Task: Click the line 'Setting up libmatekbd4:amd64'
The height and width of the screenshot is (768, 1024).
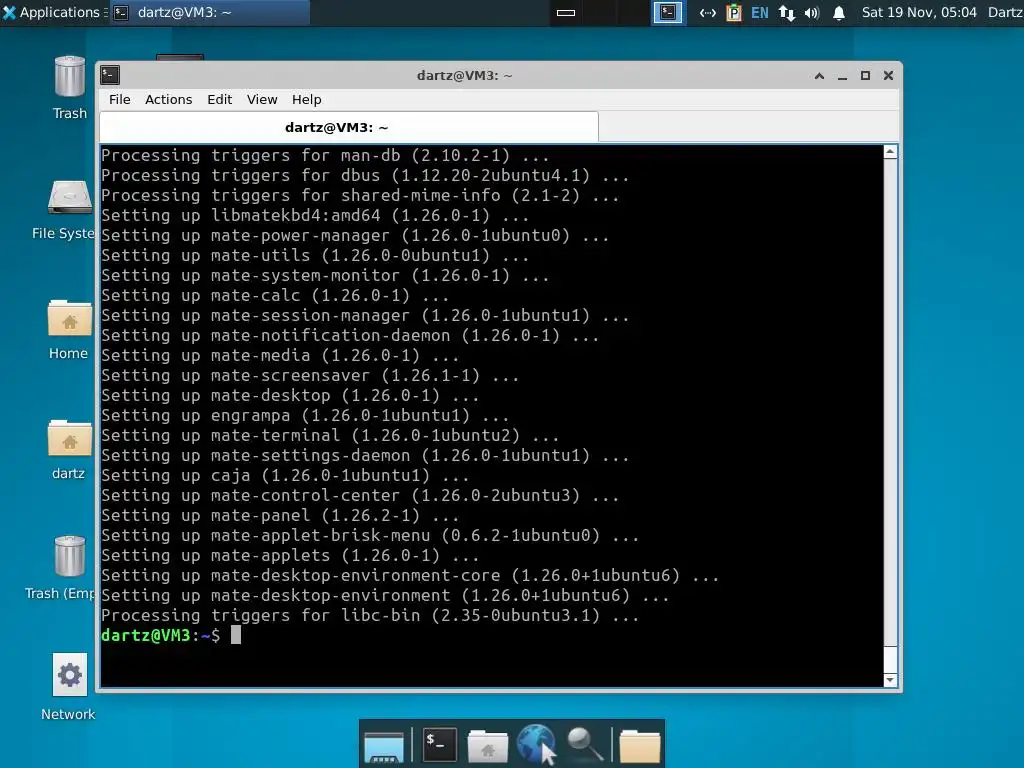Action: 315,215
